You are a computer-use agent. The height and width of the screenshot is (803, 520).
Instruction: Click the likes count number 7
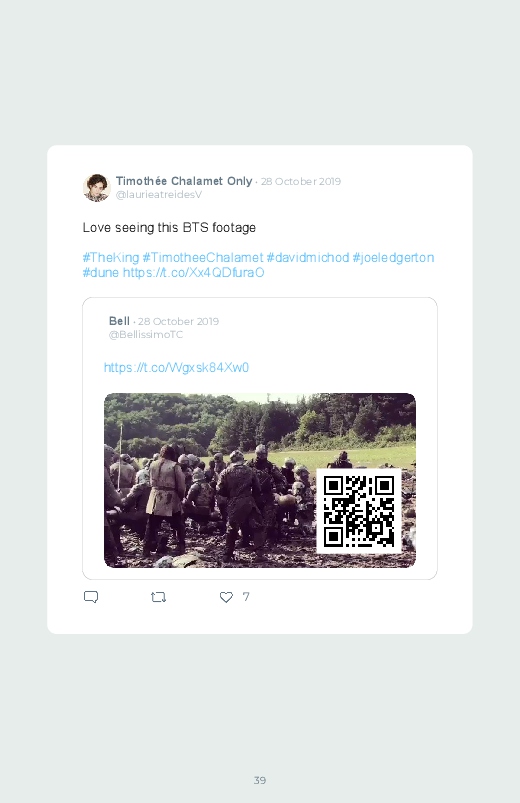pos(246,597)
